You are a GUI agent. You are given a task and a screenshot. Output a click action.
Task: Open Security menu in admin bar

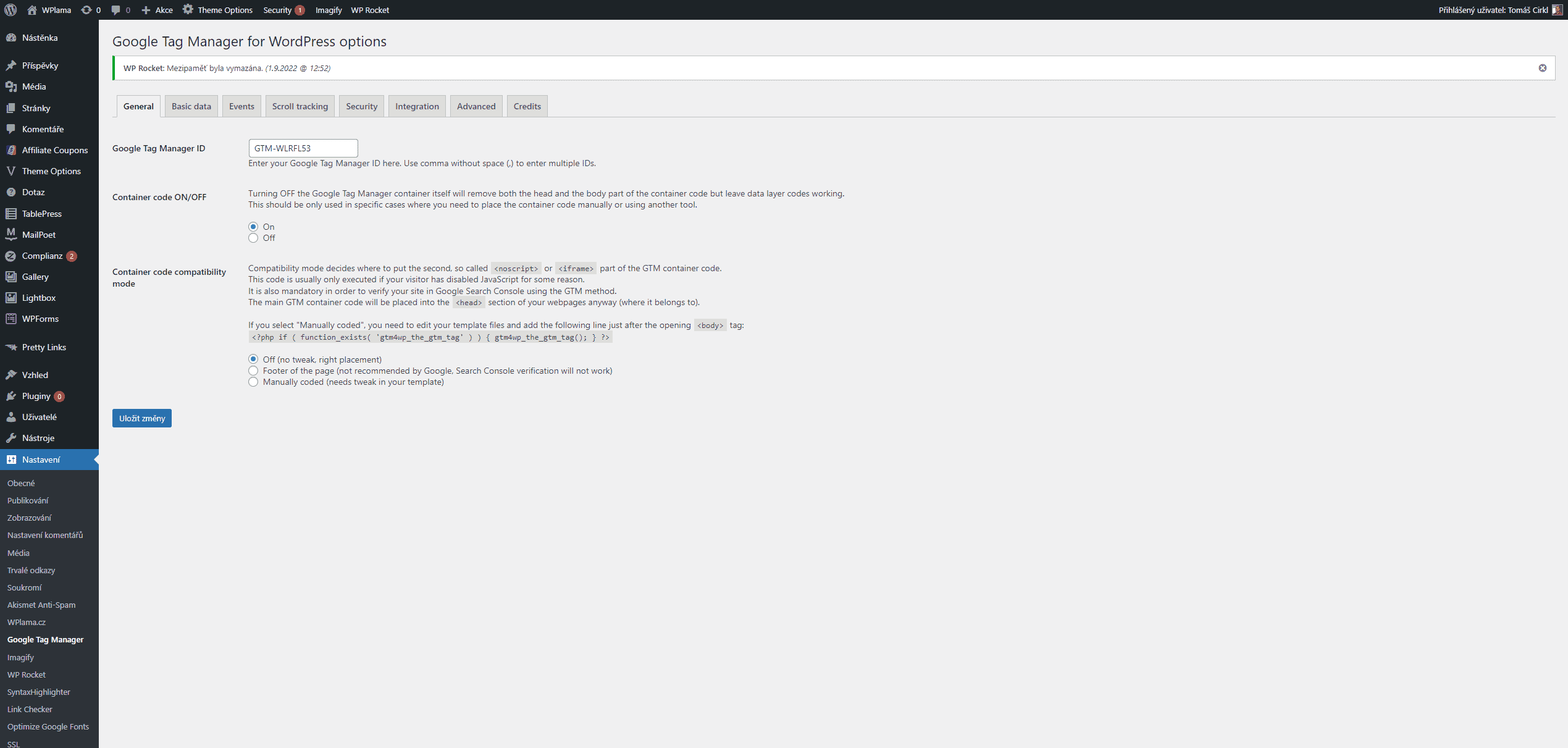click(x=283, y=10)
